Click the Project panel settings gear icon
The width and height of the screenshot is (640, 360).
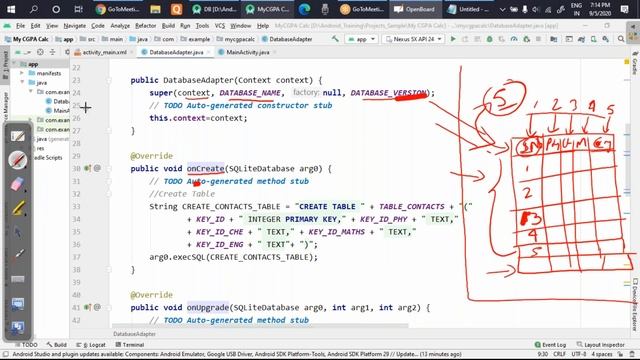[x=67, y=52]
